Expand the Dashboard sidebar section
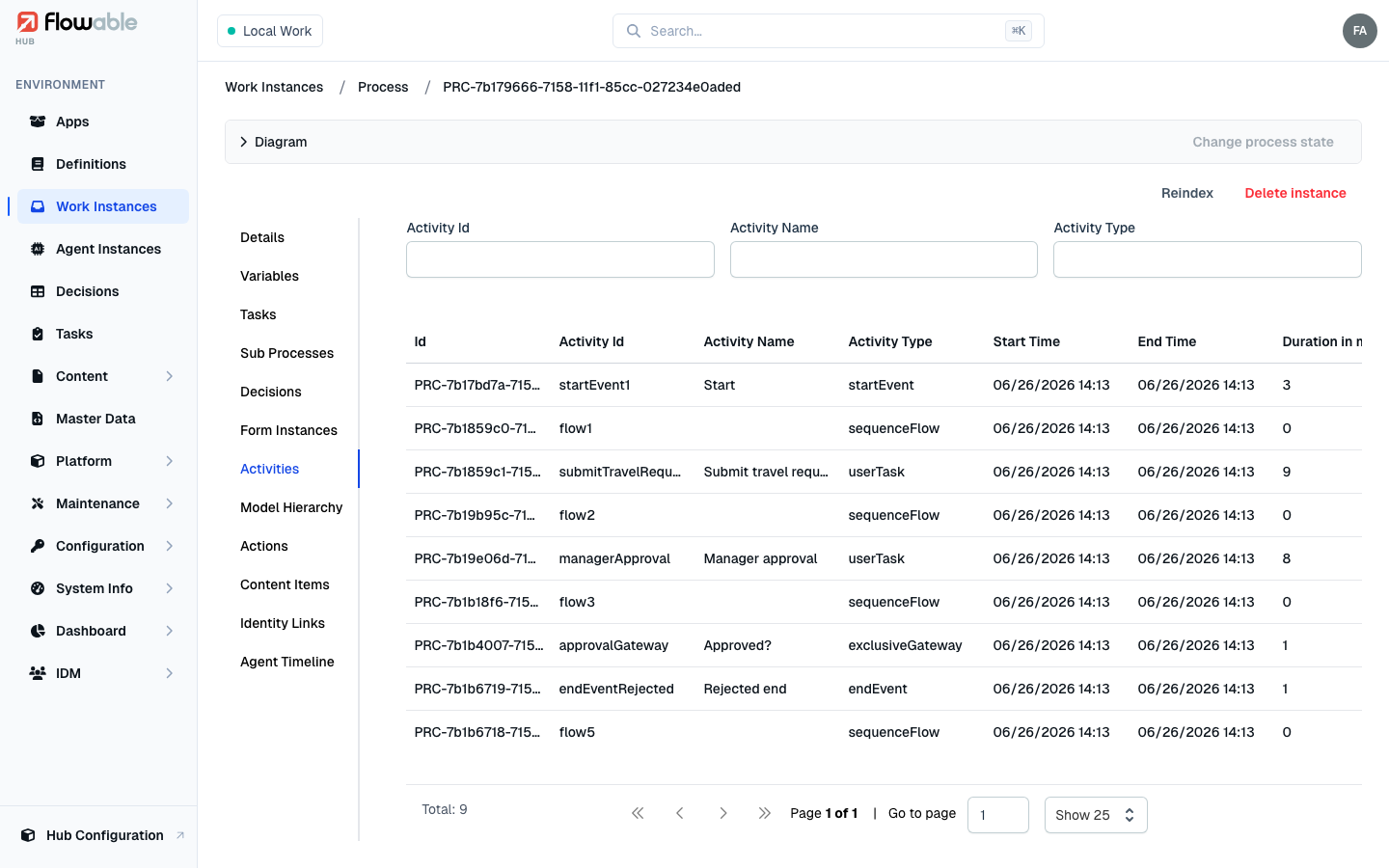Screen dimensions: 1389x868 pyautogui.click(x=170, y=631)
